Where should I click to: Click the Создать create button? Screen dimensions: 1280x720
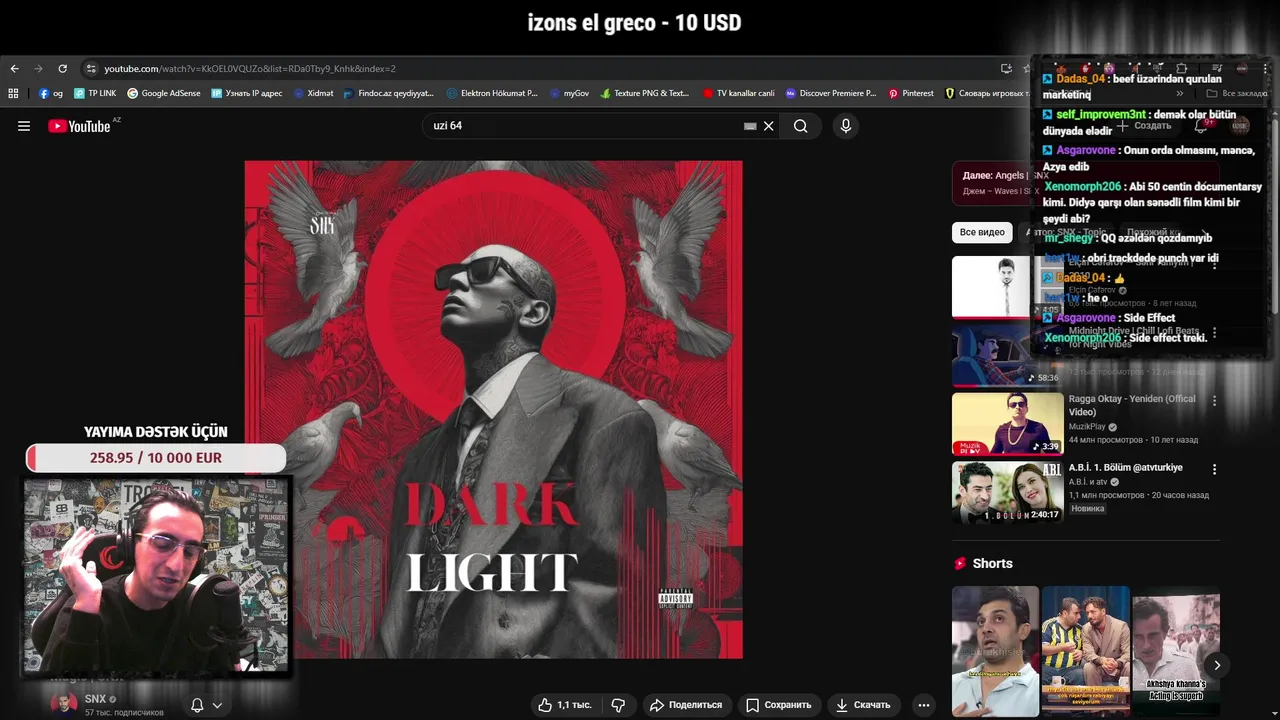click(x=1145, y=126)
